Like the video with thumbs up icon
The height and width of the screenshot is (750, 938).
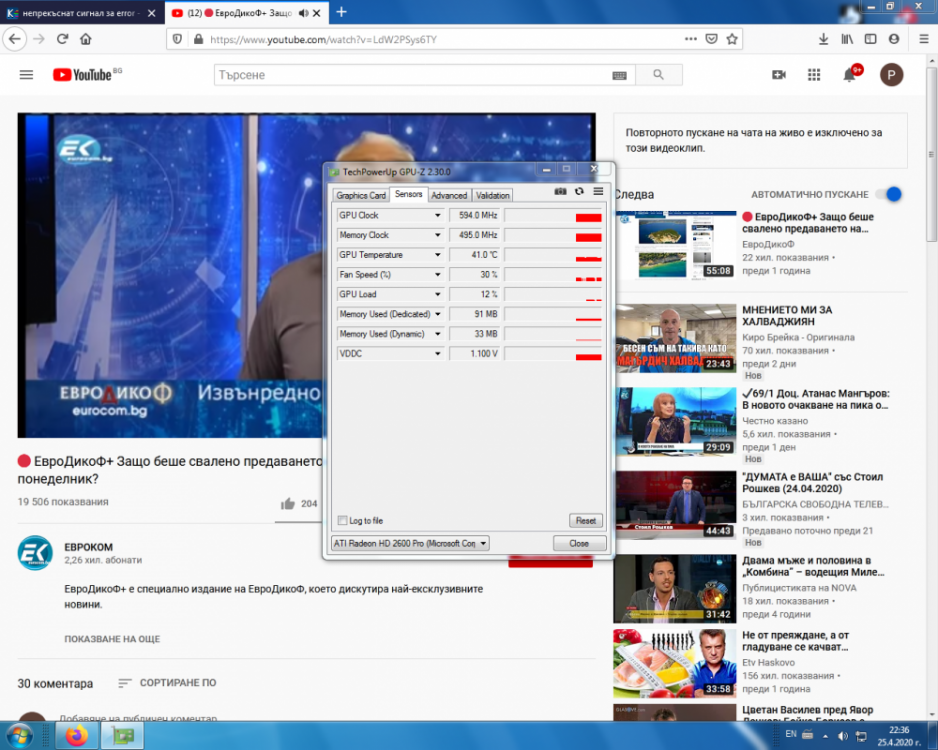click(x=288, y=504)
